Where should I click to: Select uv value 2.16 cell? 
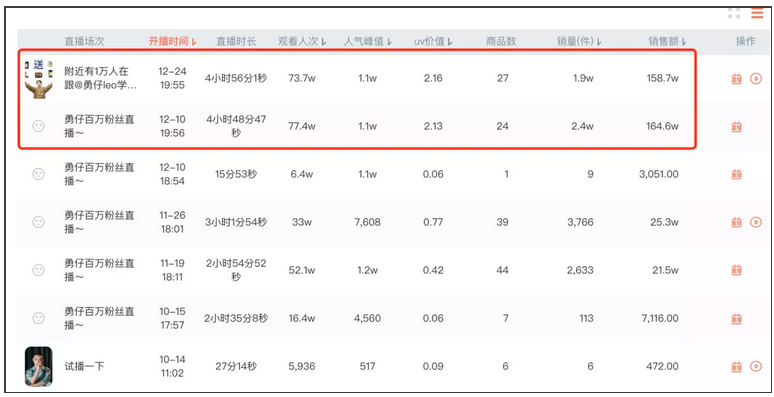(x=433, y=78)
